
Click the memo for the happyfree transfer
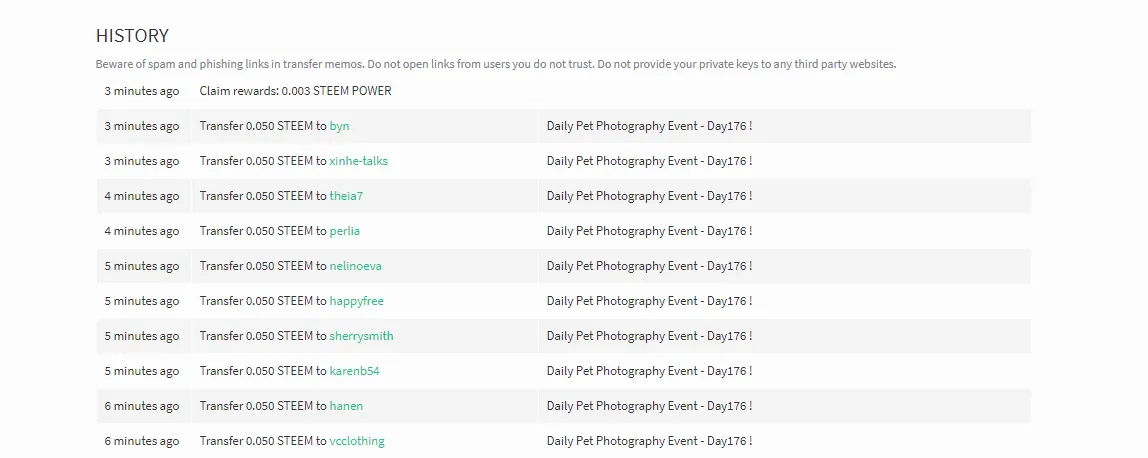click(649, 301)
